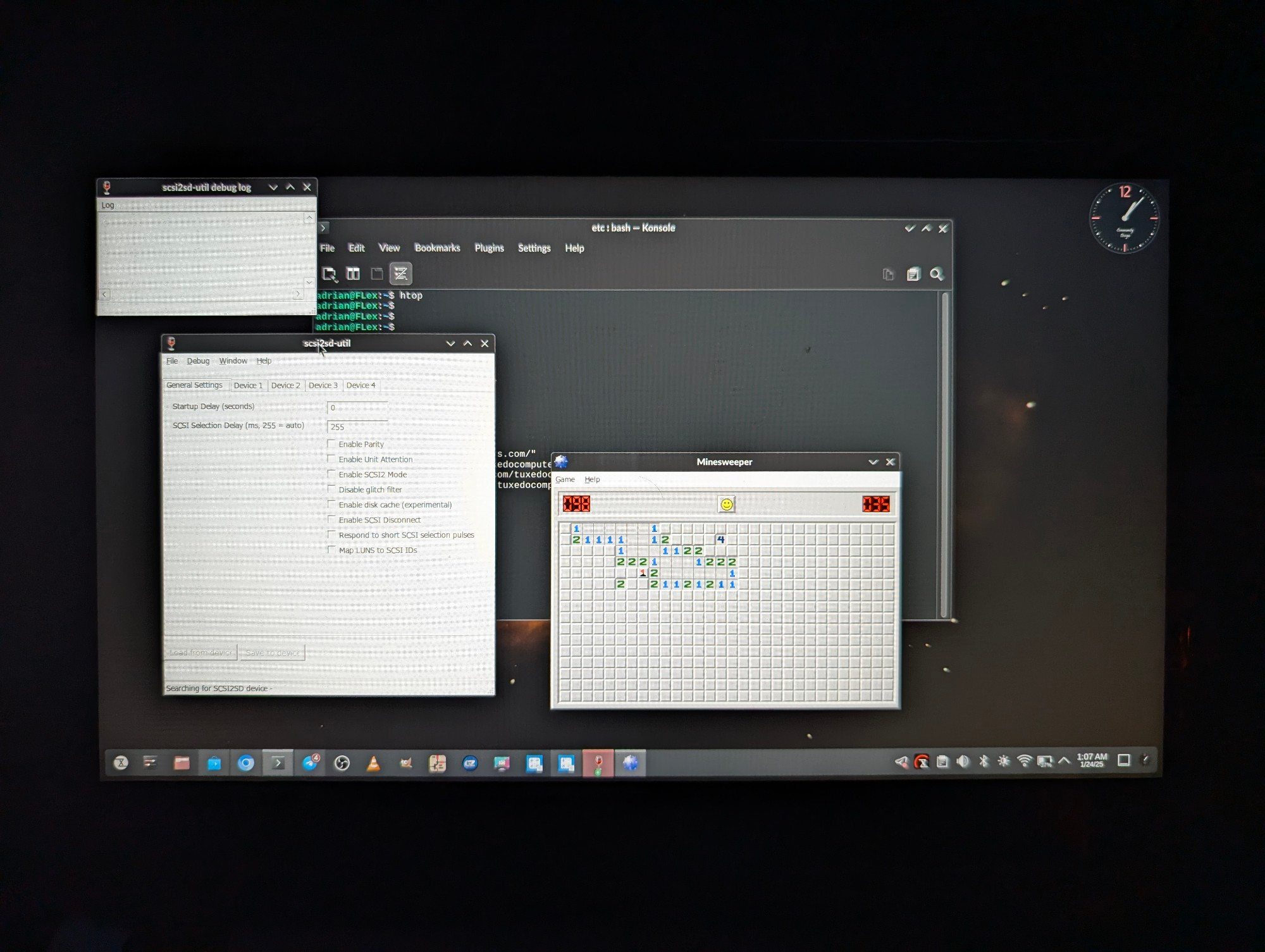Click Konsole's Paste toolbar icon
The width and height of the screenshot is (1265, 952).
pos(913,275)
